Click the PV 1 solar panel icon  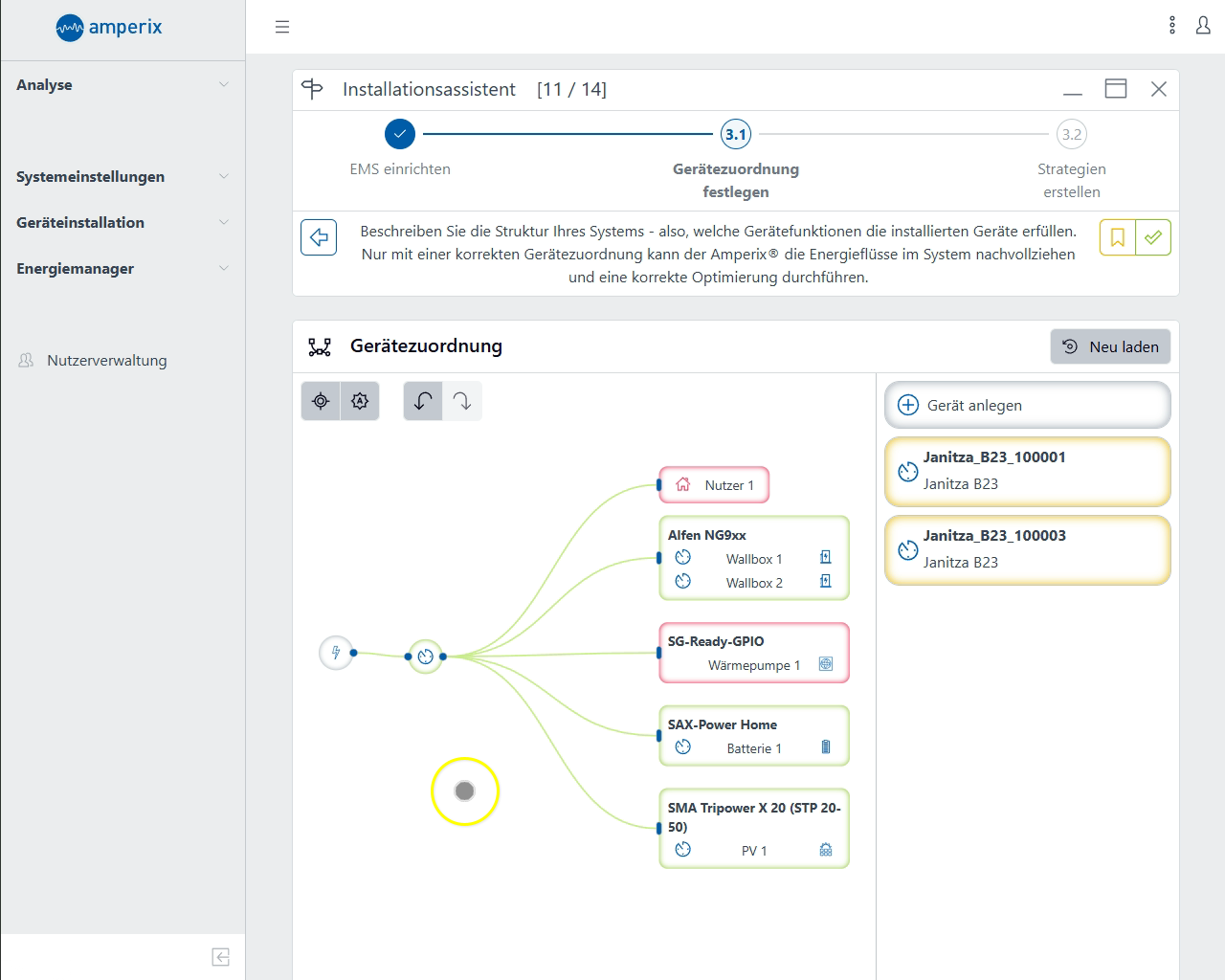click(x=826, y=850)
